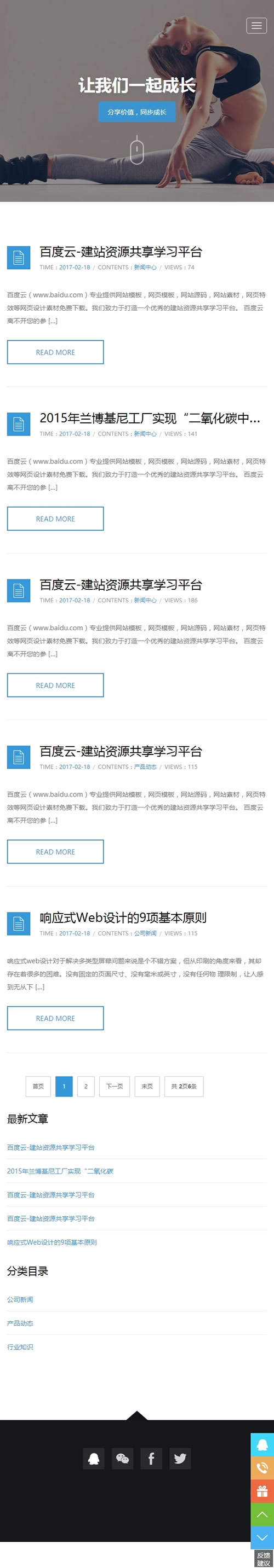
Task: Click the 反馈建议 feedback box
Action: [x=264, y=1558]
